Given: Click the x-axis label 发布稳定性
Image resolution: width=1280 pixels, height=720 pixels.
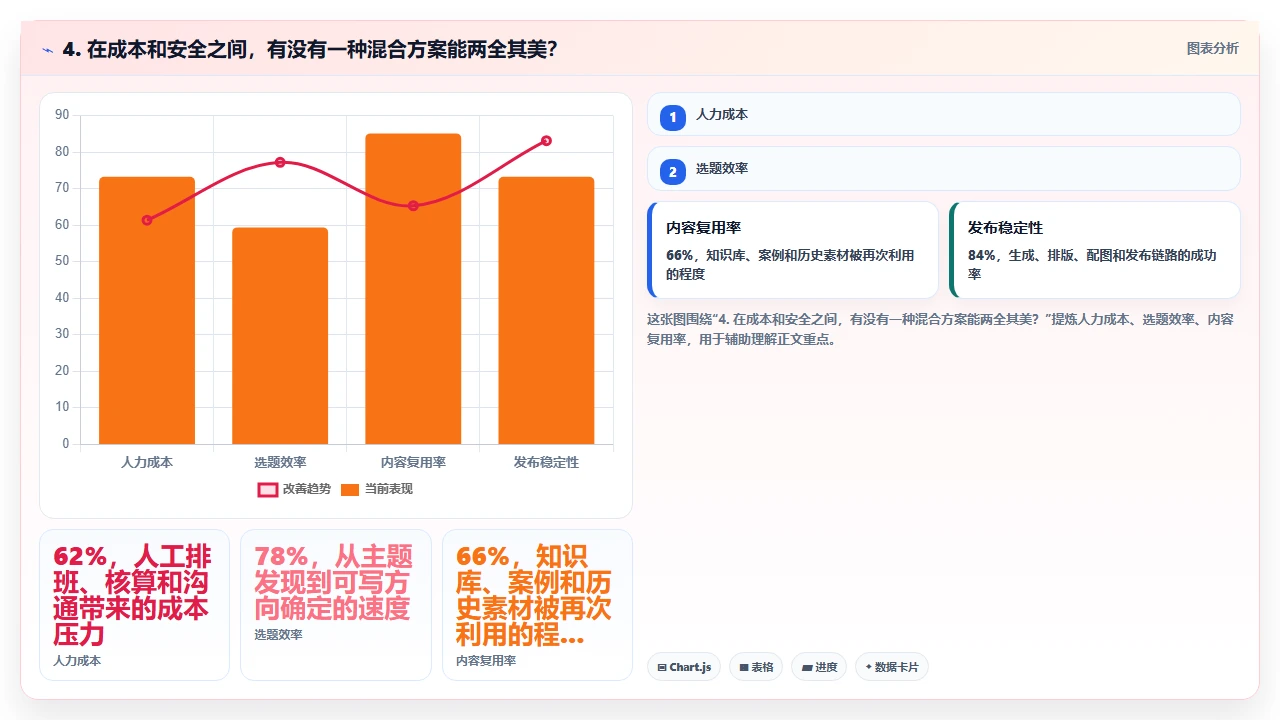Looking at the screenshot, I should 546,462.
